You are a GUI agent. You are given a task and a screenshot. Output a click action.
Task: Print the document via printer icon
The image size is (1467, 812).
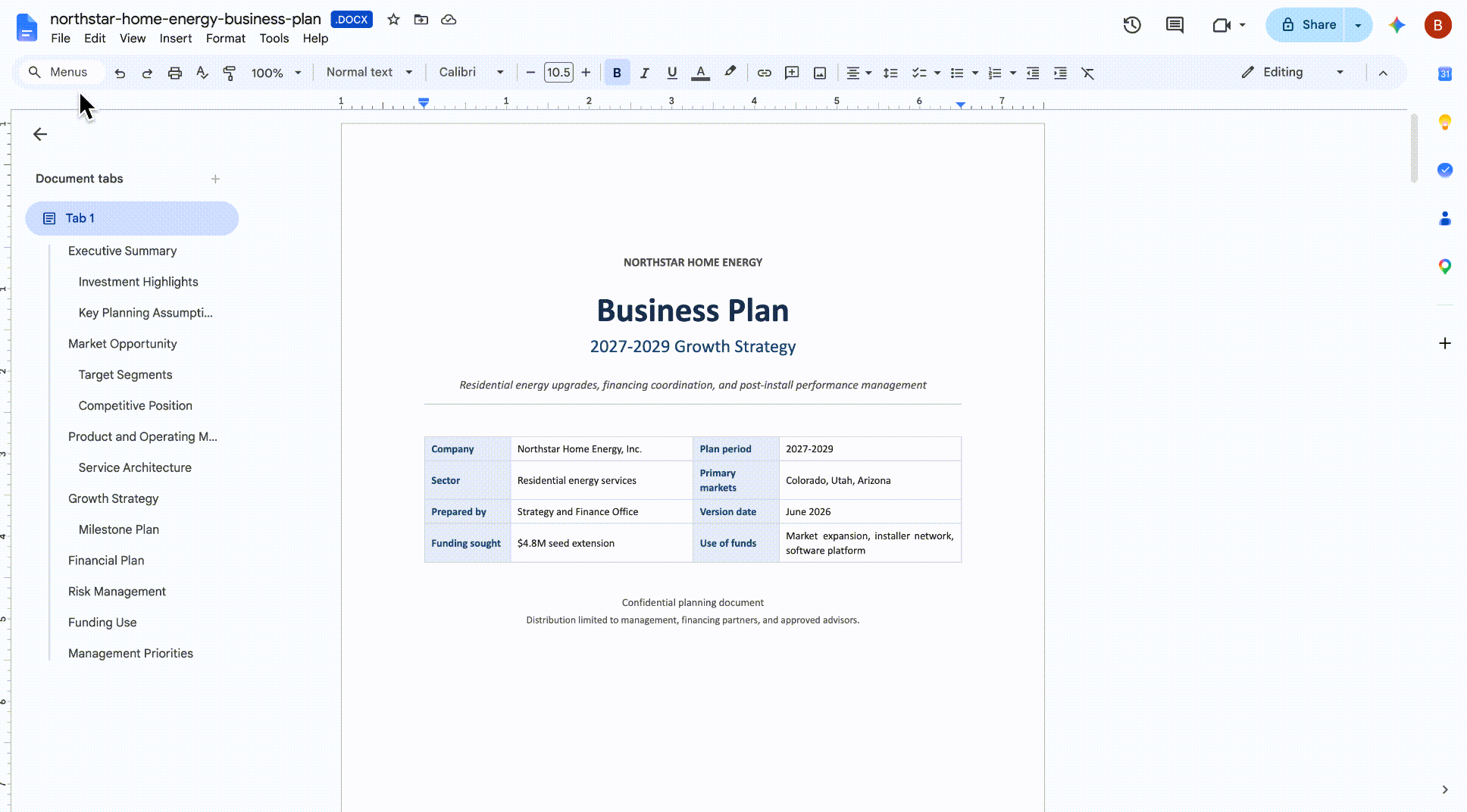175,73
